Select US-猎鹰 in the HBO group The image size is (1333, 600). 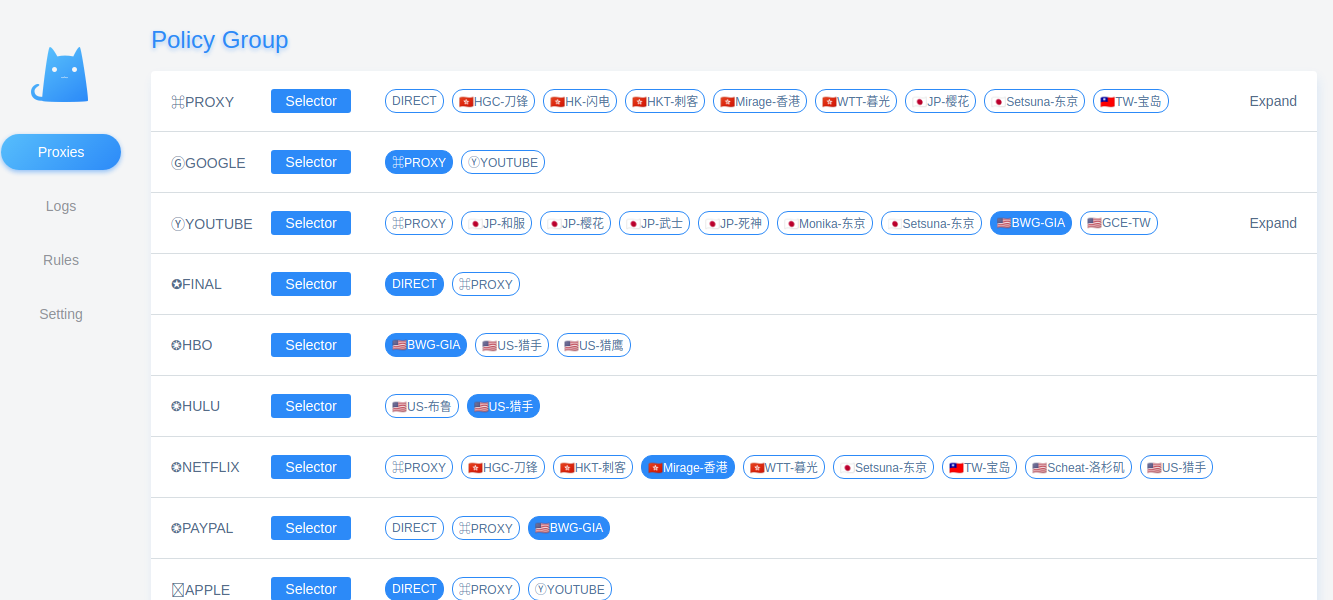pyautogui.click(x=594, y=345)
